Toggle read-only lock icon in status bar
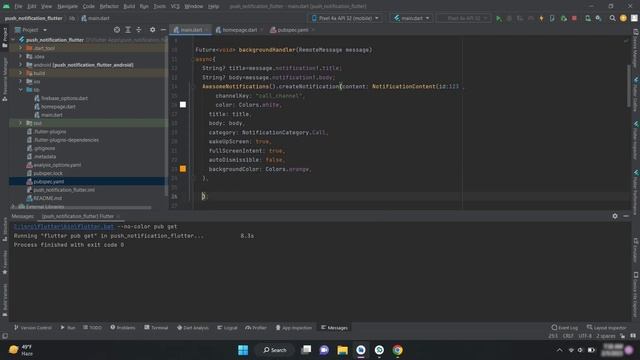 [622, 336]
